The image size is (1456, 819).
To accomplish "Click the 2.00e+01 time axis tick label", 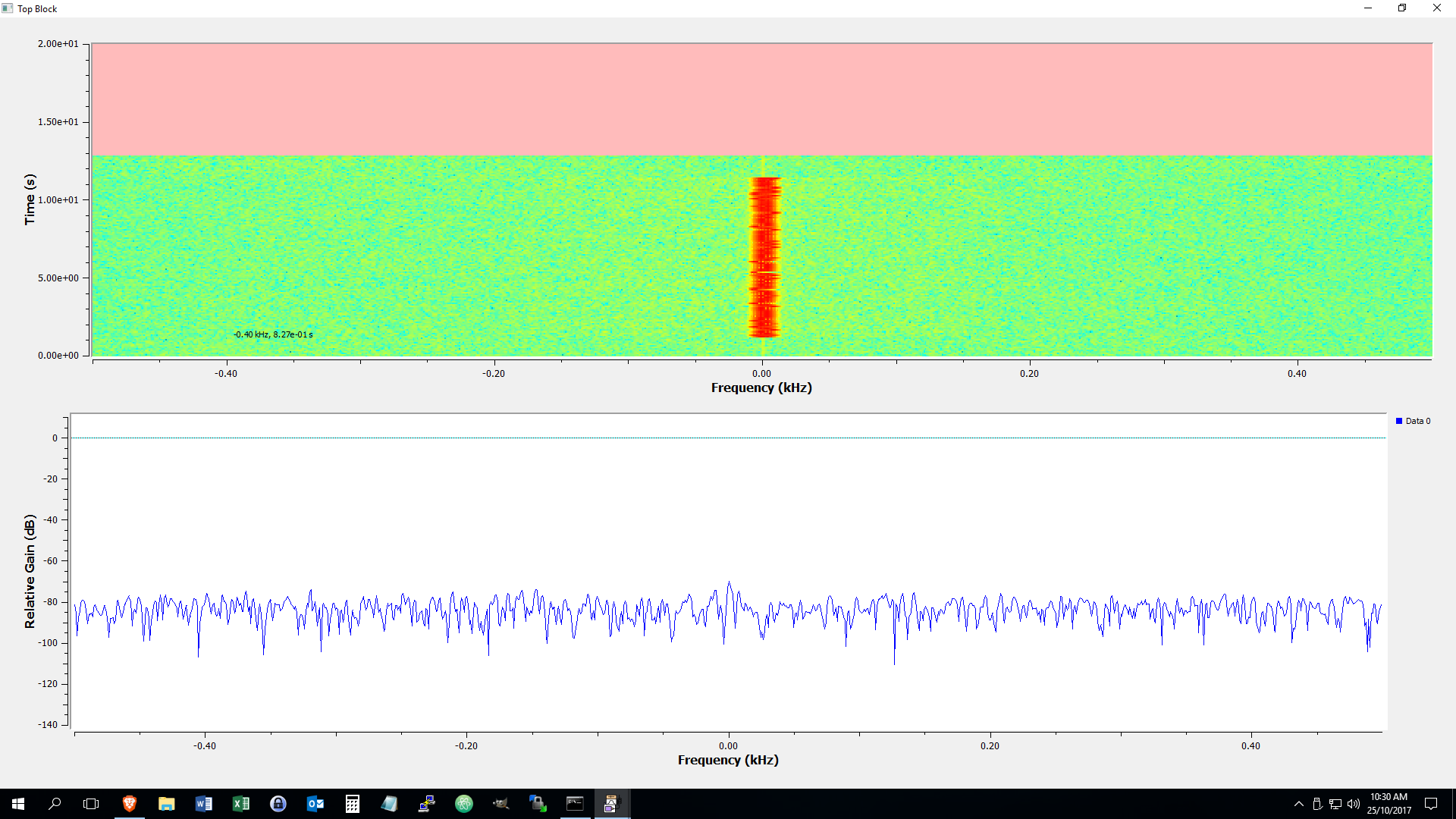I will pos(58,44).
